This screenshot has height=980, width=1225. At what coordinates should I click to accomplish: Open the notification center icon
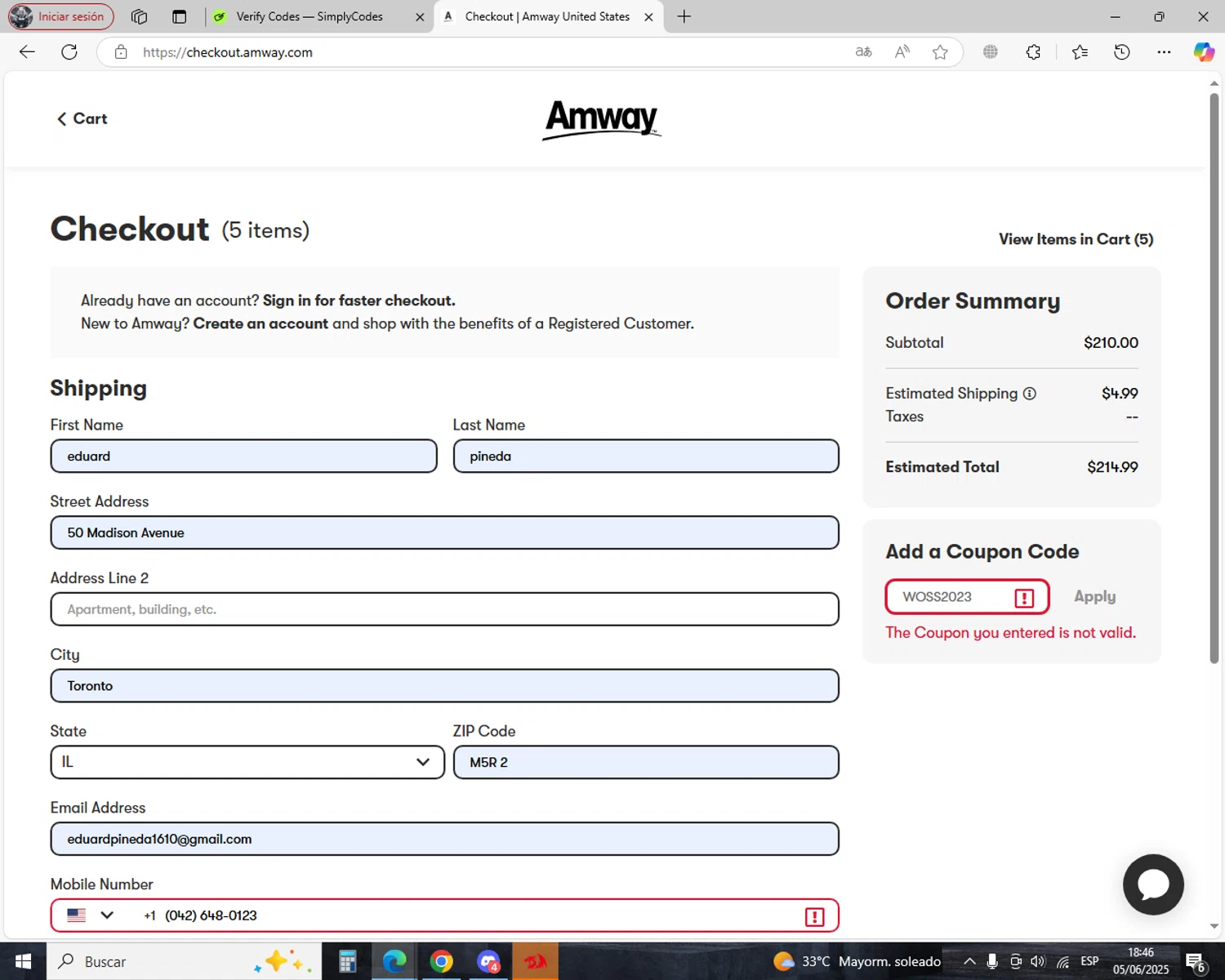[x=1196, y=962]
